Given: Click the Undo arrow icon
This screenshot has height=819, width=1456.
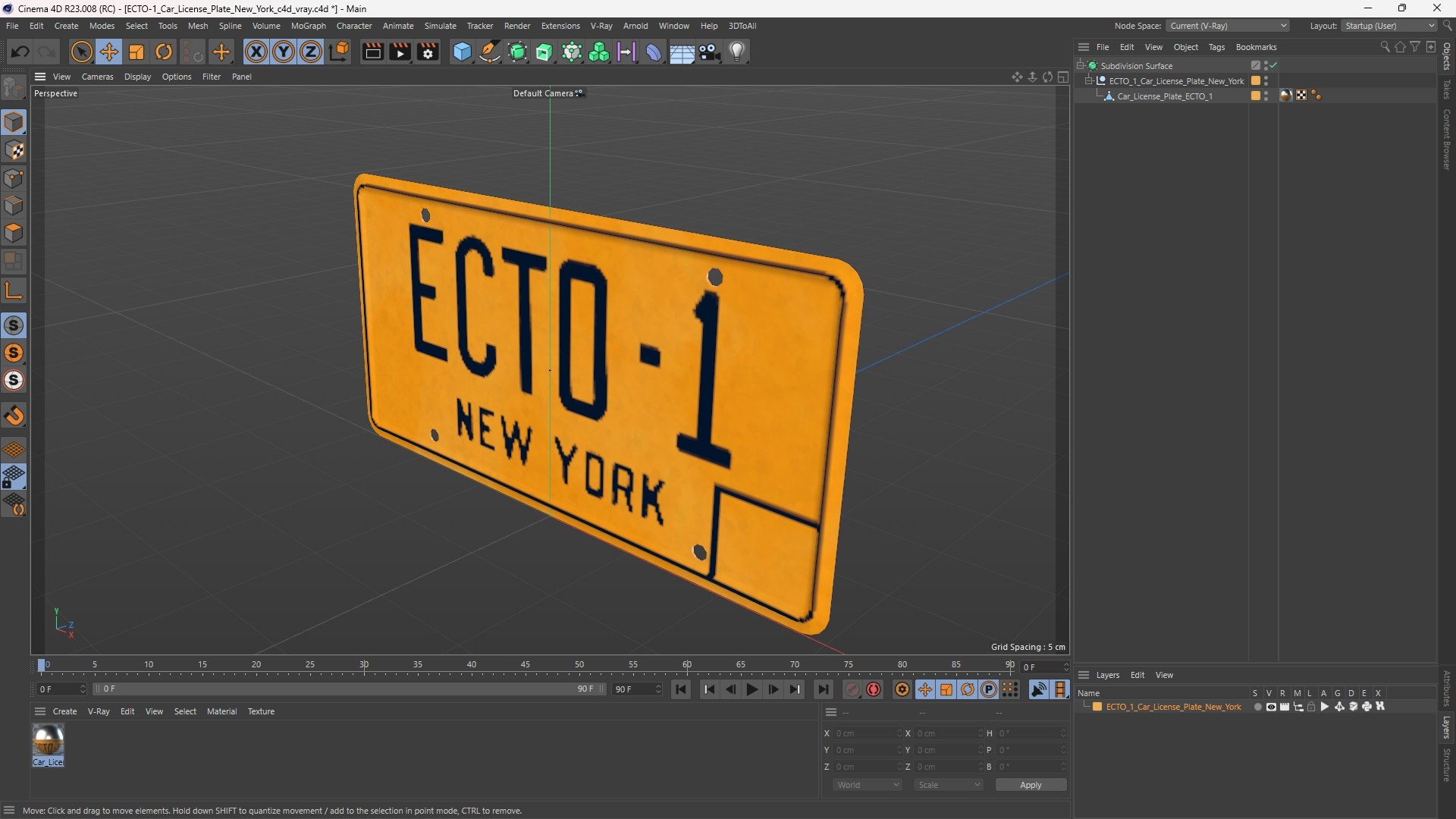Looking at the screenshot, I should point(20,52).
